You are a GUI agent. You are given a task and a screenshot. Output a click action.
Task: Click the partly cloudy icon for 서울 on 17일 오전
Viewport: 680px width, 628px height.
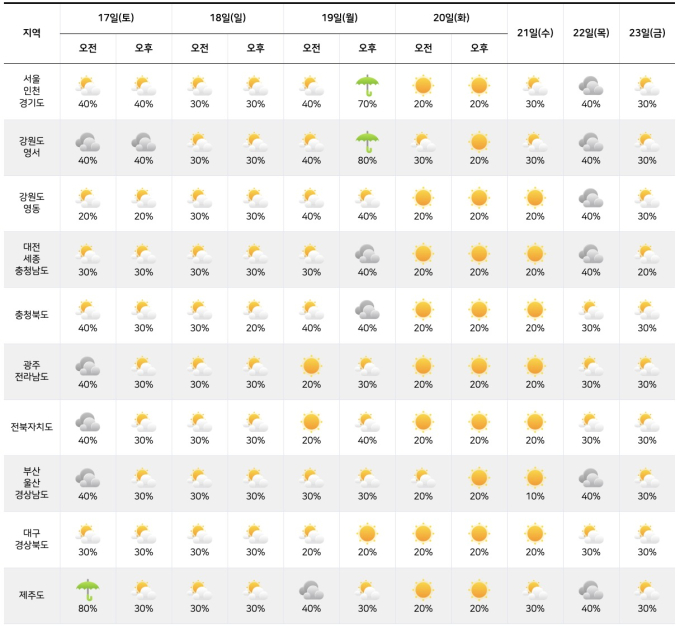[x=88, y=86]
